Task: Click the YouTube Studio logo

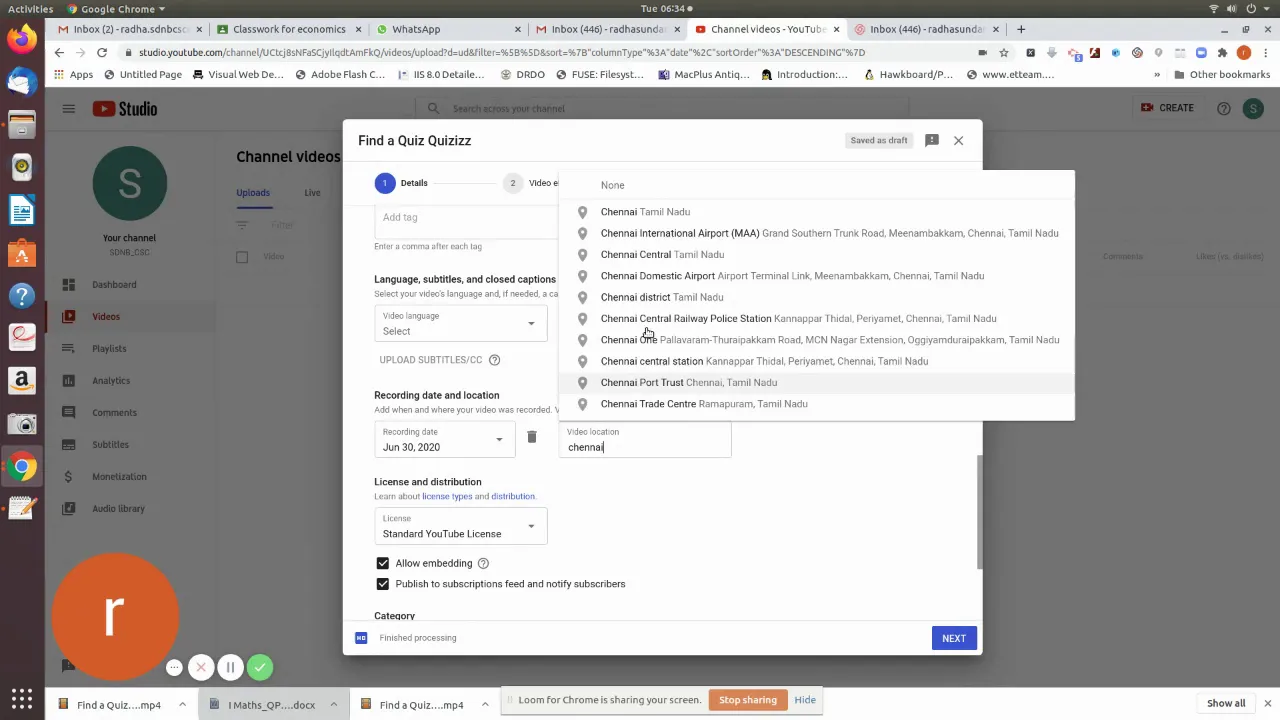Action: click(x=125, y=108)
